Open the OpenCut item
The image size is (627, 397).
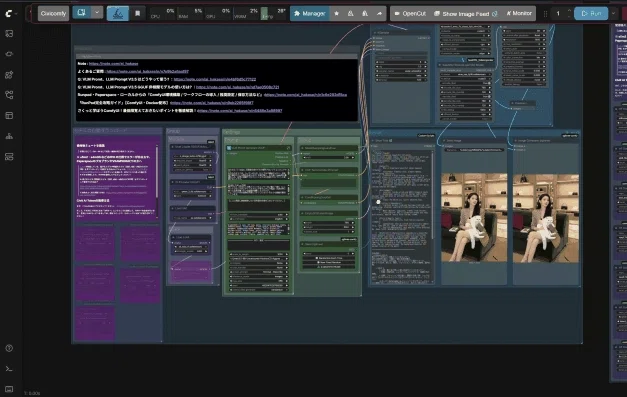click(x=410, y=14)
